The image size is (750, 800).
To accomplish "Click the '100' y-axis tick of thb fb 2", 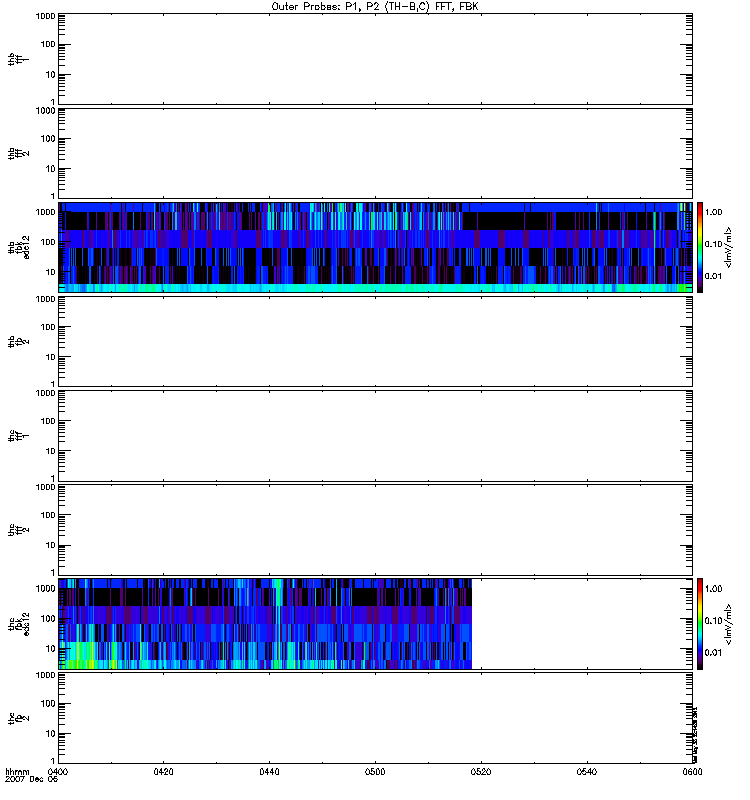I will [48, 327].
